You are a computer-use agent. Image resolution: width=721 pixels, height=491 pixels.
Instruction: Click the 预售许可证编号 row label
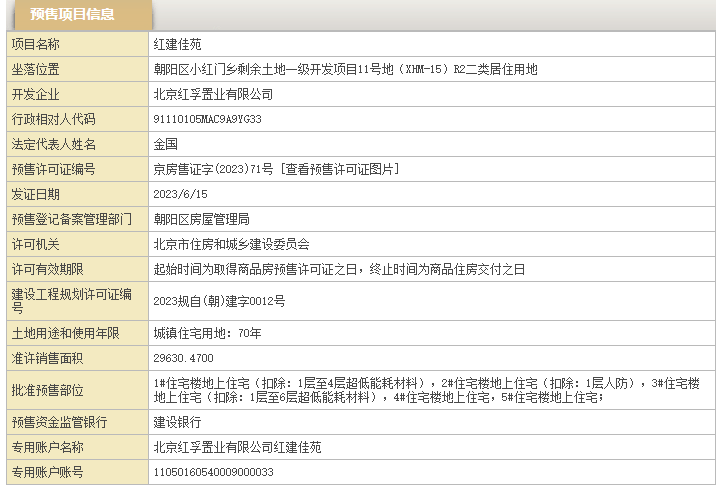tap(53, 169)
